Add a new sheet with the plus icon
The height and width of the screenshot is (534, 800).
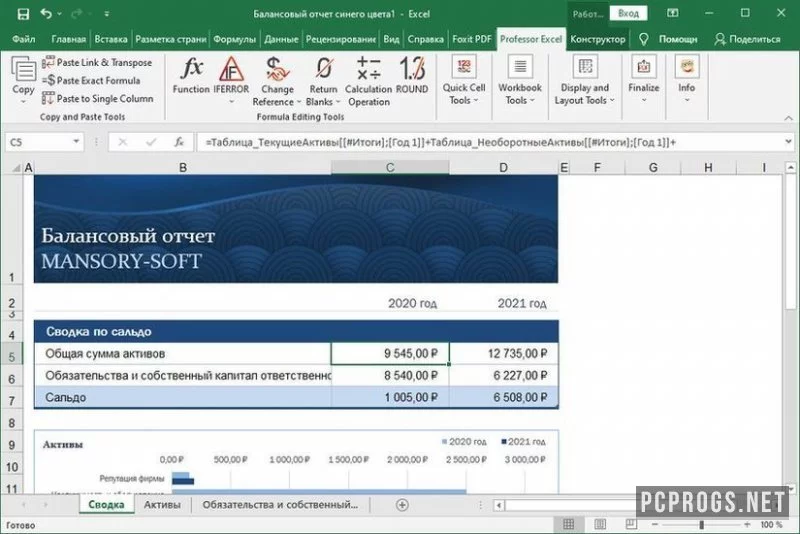click(x=402, y=505)
